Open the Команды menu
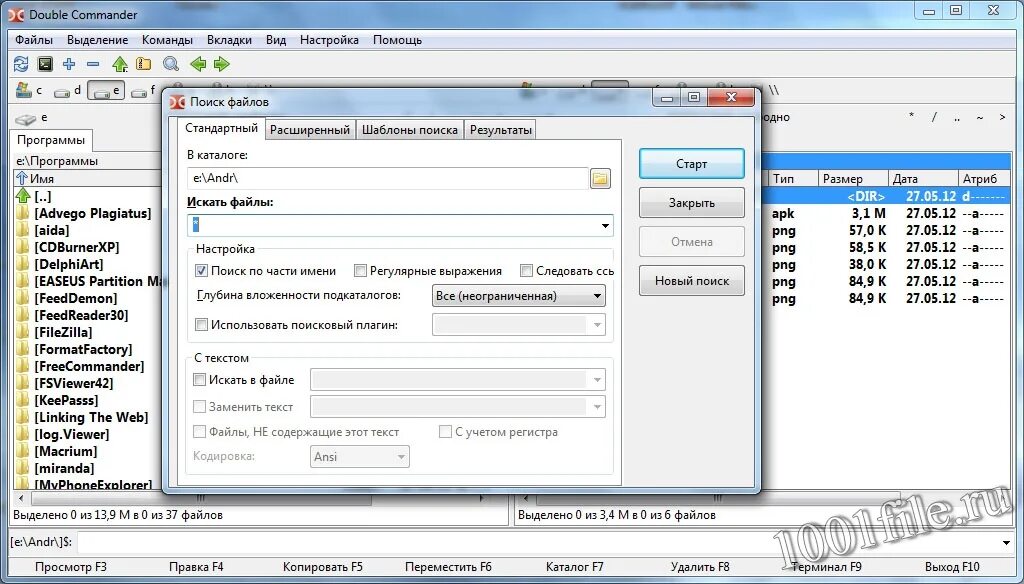Image resolution: width=1024 pixels, height=584 pixels. click(167, 40)
